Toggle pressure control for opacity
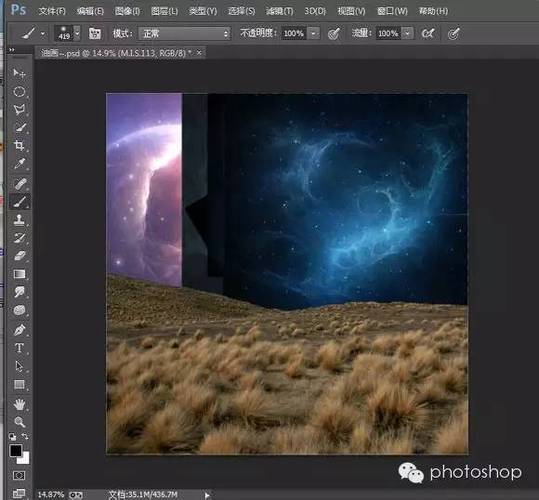Image resolution: width=539 pixels, height=500 pixels. pos(334,33)
